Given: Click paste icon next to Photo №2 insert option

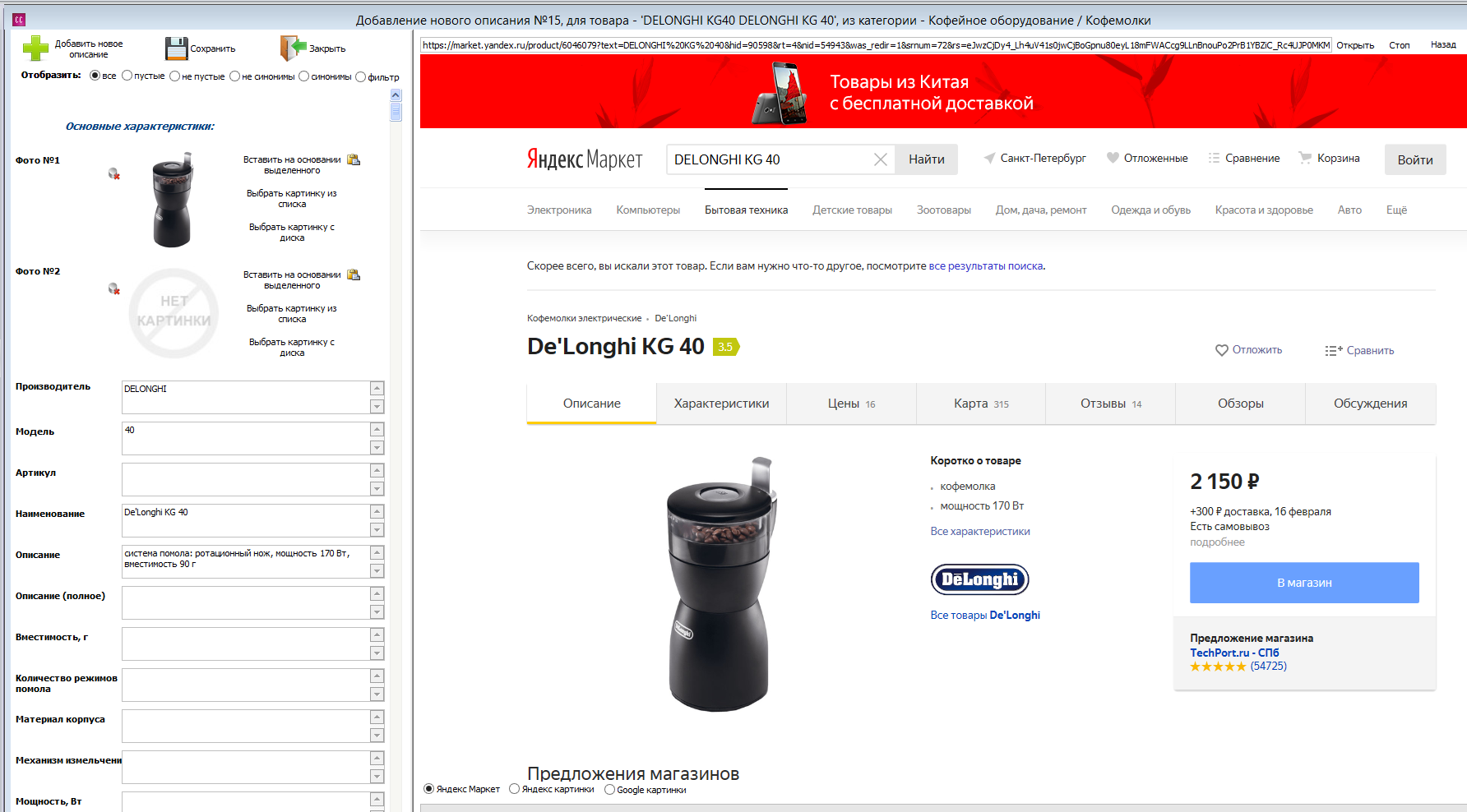Looking at the screenshot, I should click(x=354, y=275).
